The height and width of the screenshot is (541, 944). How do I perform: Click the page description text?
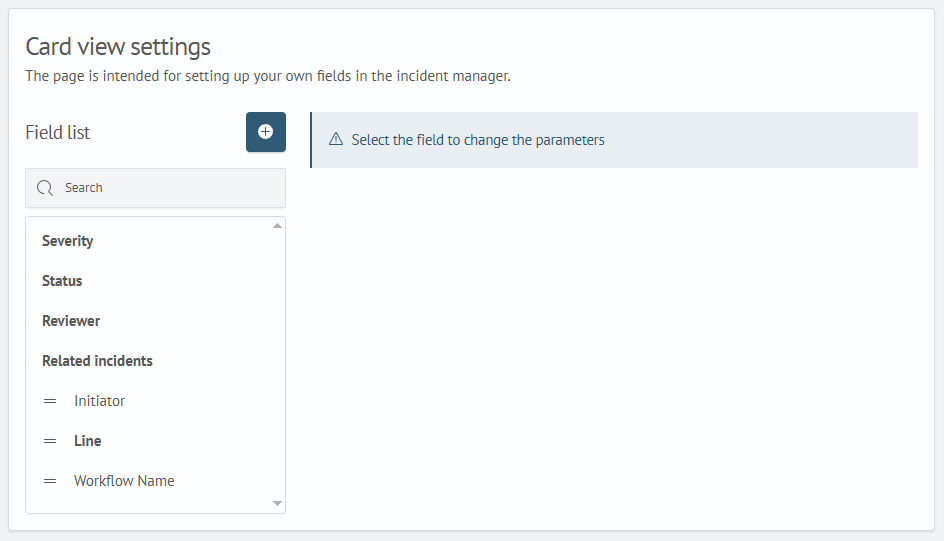coord(268,76)
